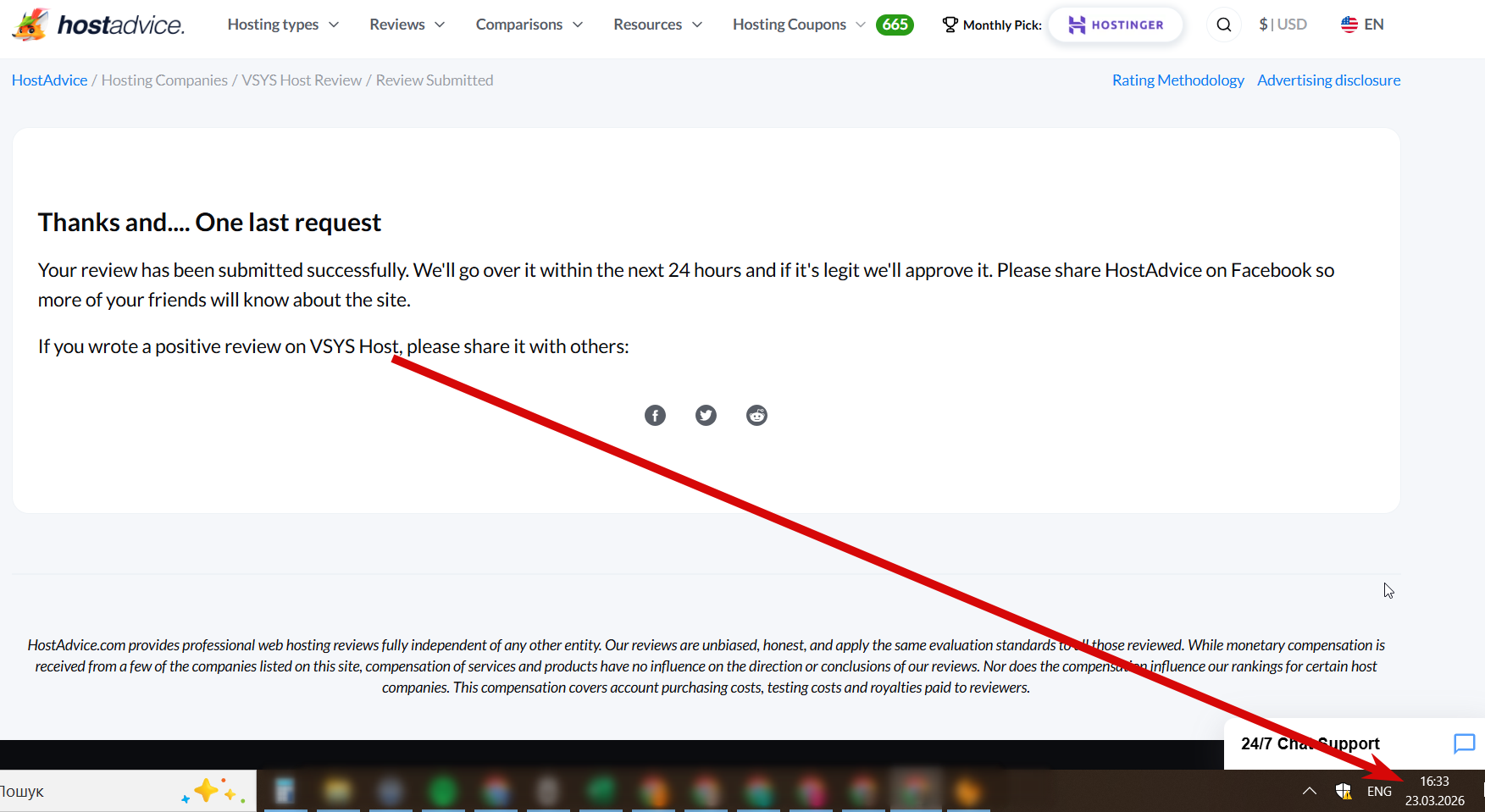Expand the Reviews dropdown menu
Screen dimensions: 1485x812
[x=407, y=25]
